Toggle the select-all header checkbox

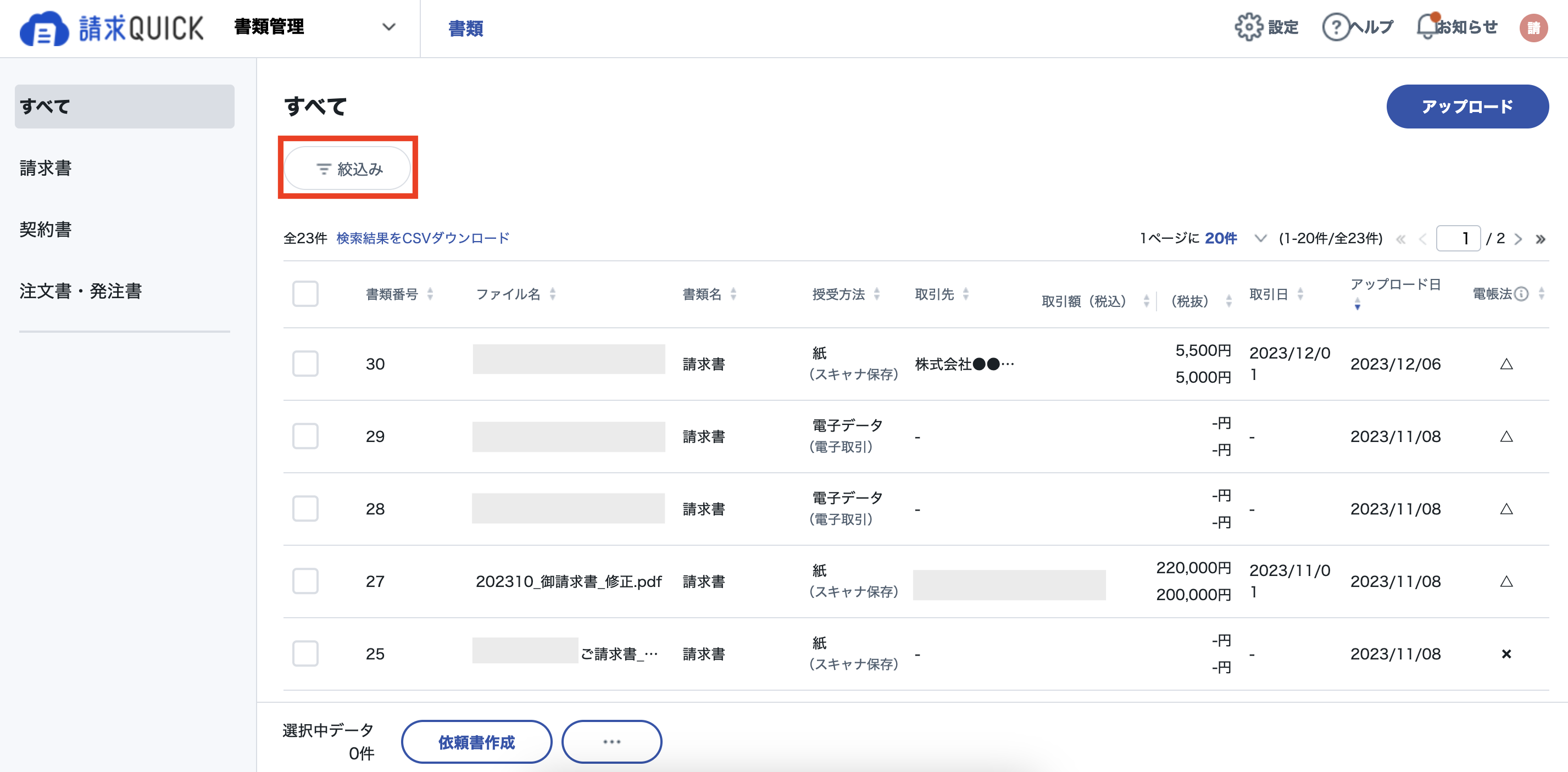[x=305, y=294]
